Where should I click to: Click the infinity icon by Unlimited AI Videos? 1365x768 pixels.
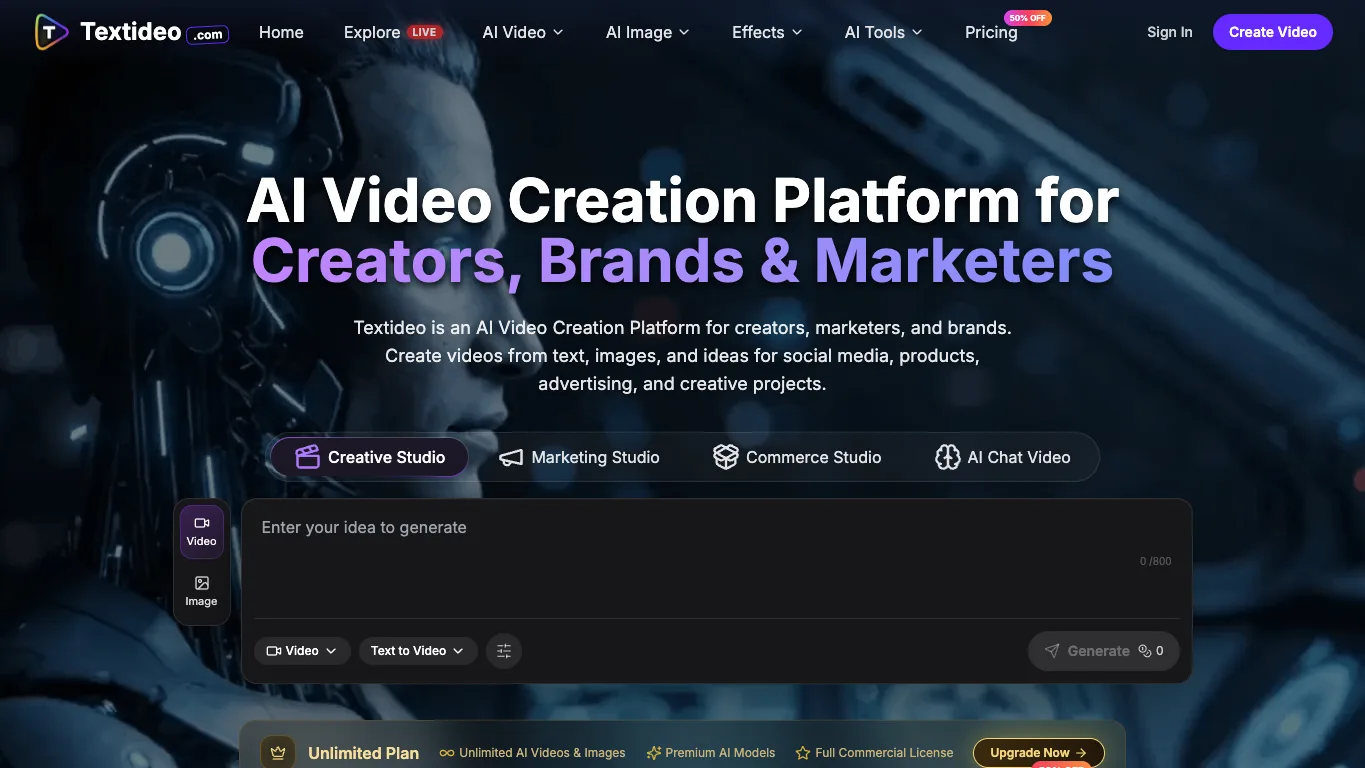coord(447,753)
